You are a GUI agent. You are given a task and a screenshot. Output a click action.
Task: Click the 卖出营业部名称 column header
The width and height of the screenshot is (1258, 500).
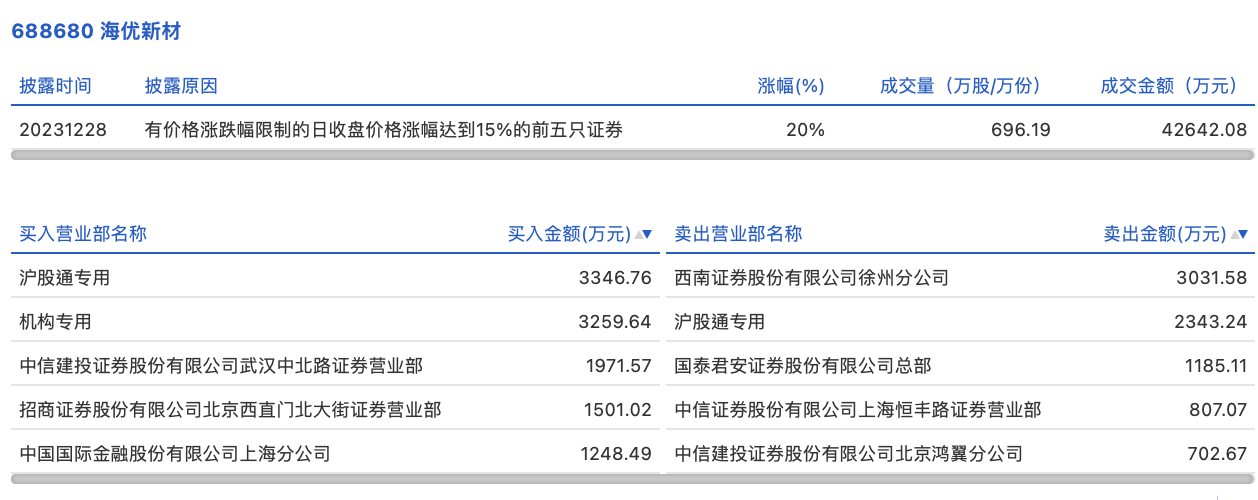point(738,234)
